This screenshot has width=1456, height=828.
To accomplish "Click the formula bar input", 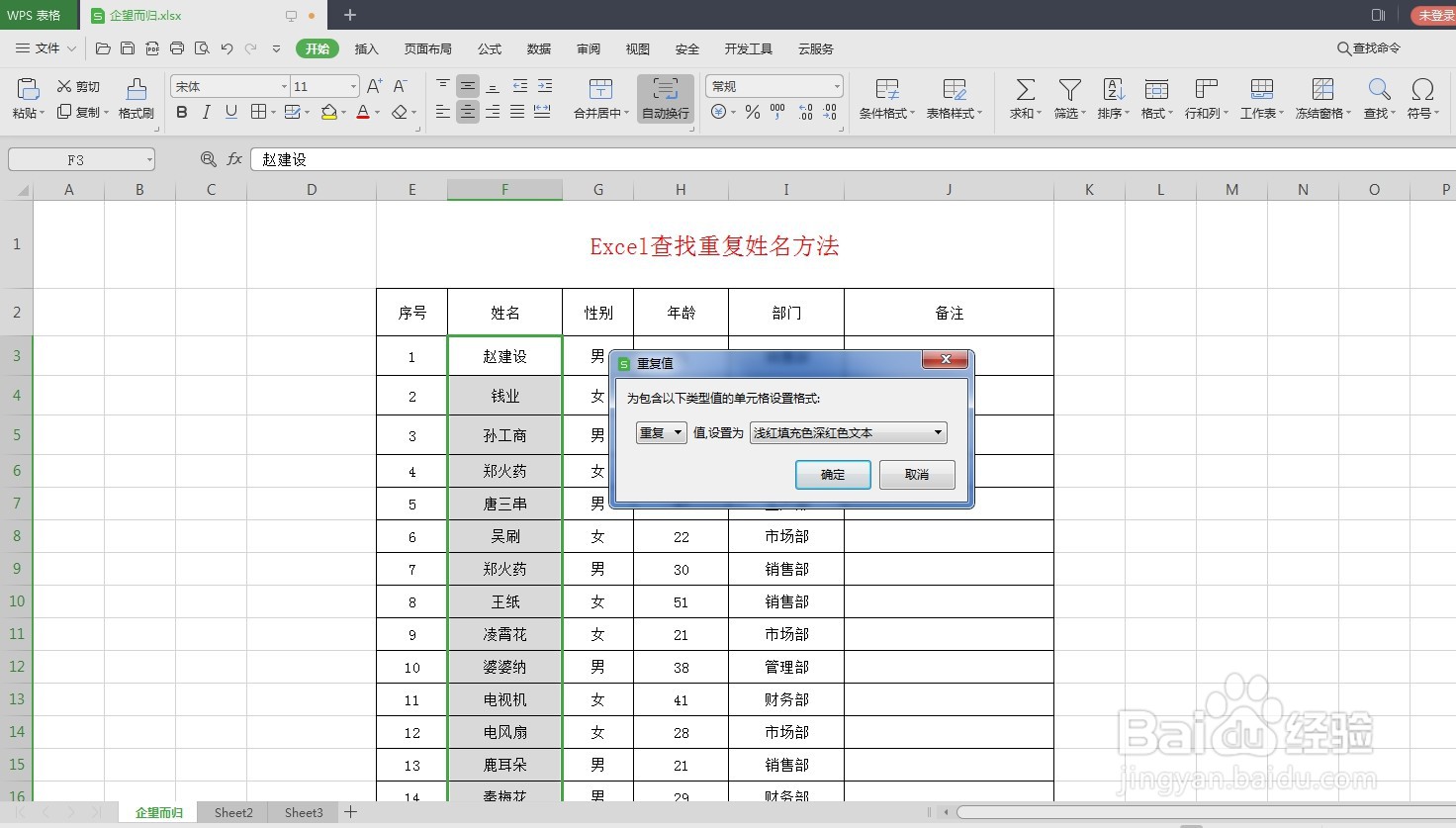I will coord(853,159).
